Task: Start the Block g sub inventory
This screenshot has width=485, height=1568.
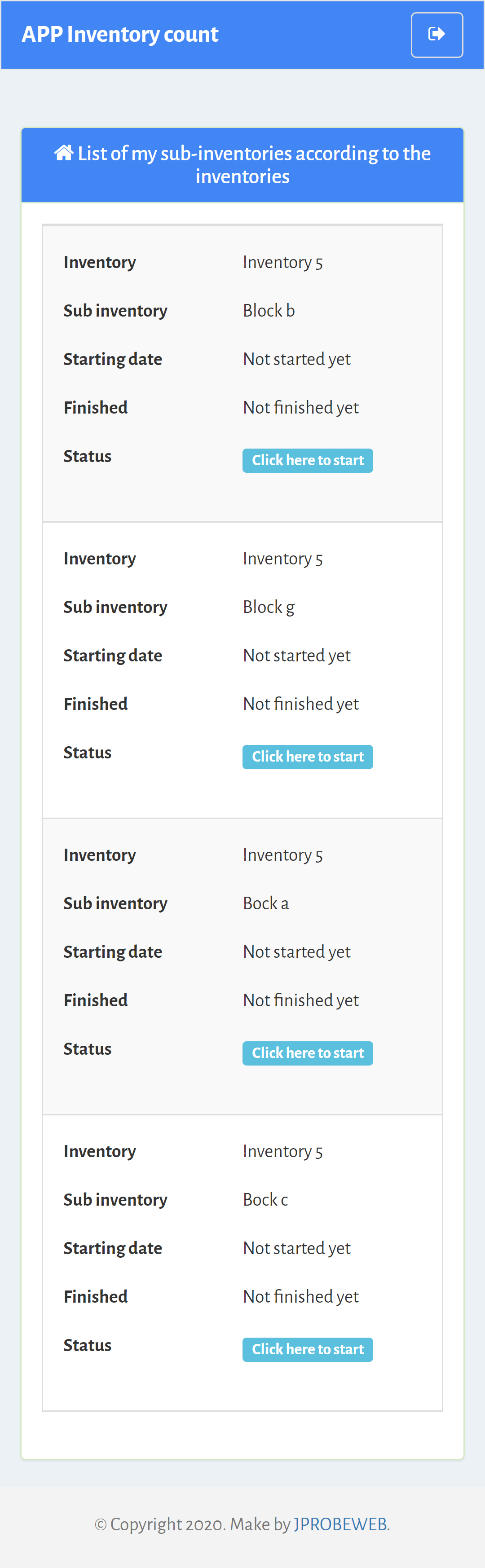Action: click(x=307, y=757)
